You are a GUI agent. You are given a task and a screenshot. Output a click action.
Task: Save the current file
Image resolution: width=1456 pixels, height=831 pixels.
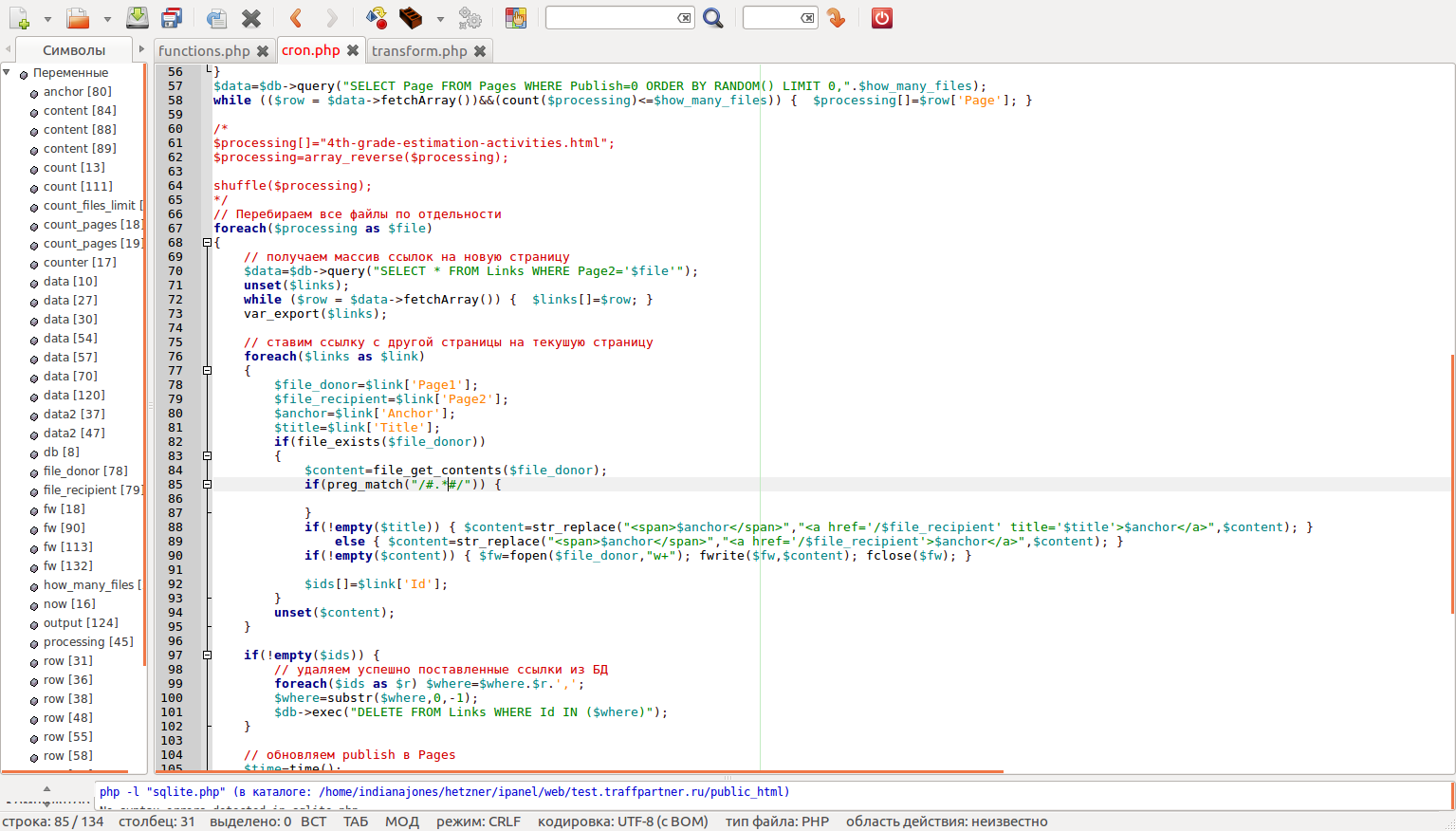tap(138, 18)
